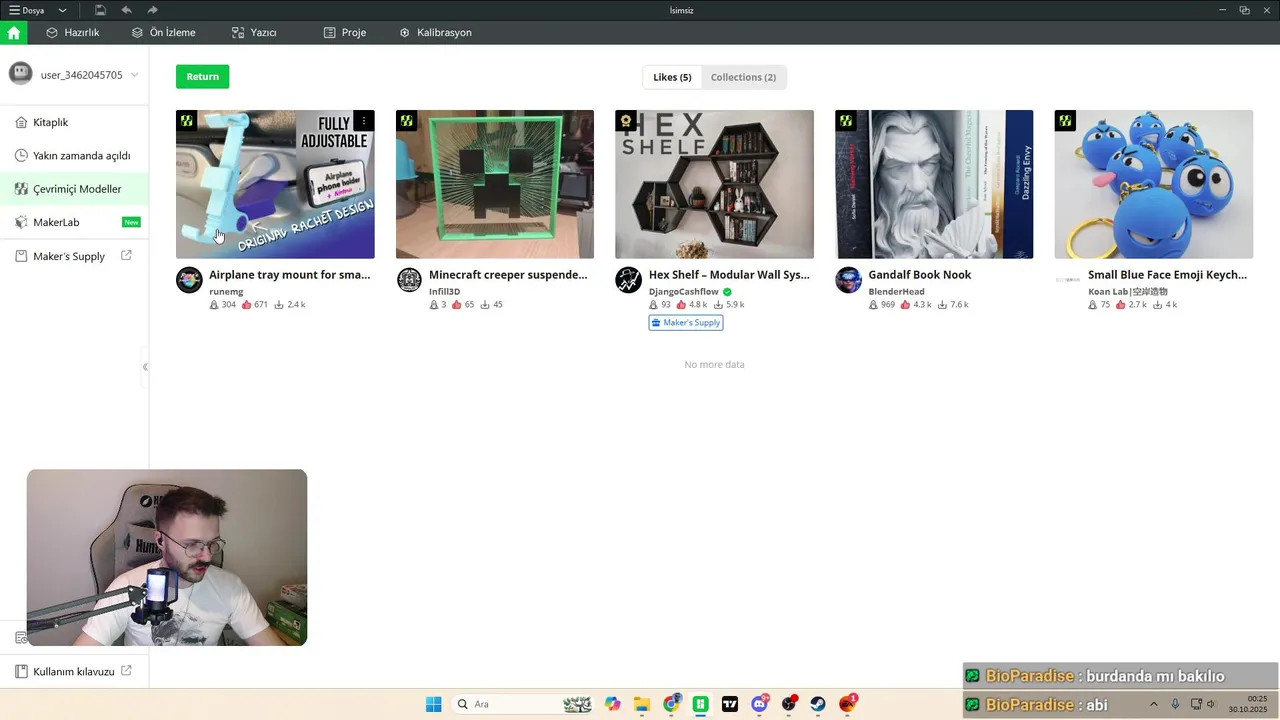Screen dimensions: 1280x720
Task: Click the download icon on Hex Shelf
Action: coord(719,305)
